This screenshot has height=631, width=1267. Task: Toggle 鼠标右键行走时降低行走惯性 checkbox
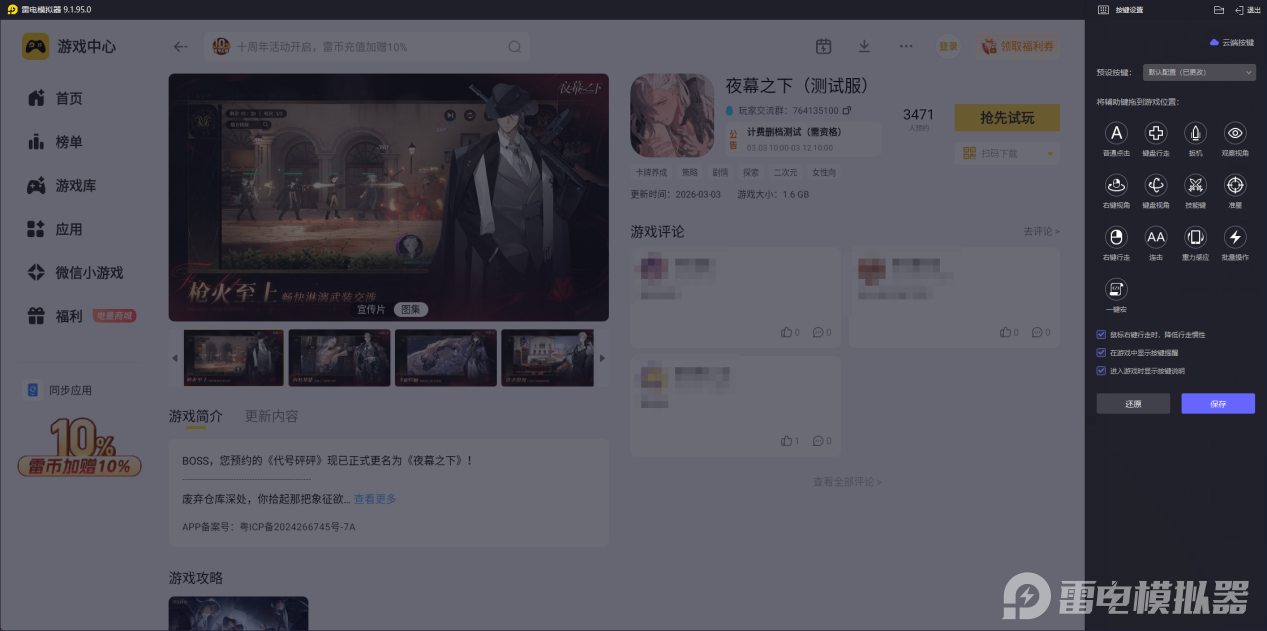pos(1101,334)
